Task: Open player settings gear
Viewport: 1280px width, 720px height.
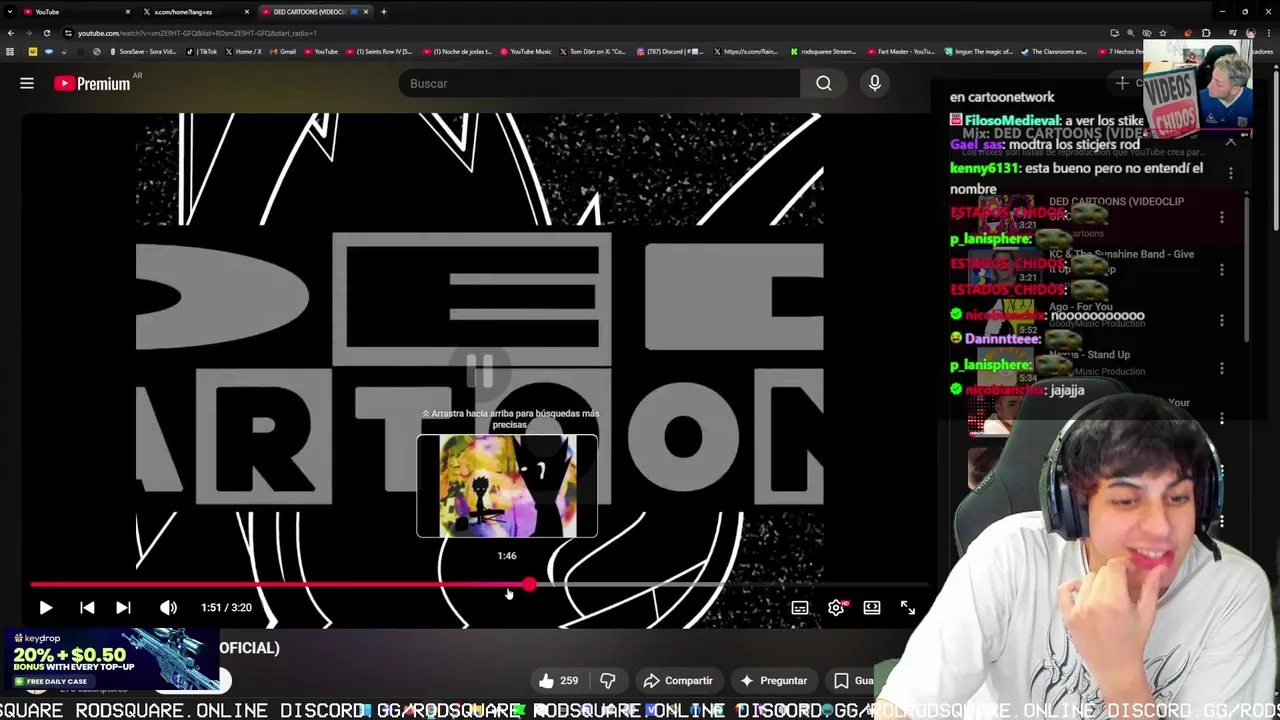Action: pos(836,607)
